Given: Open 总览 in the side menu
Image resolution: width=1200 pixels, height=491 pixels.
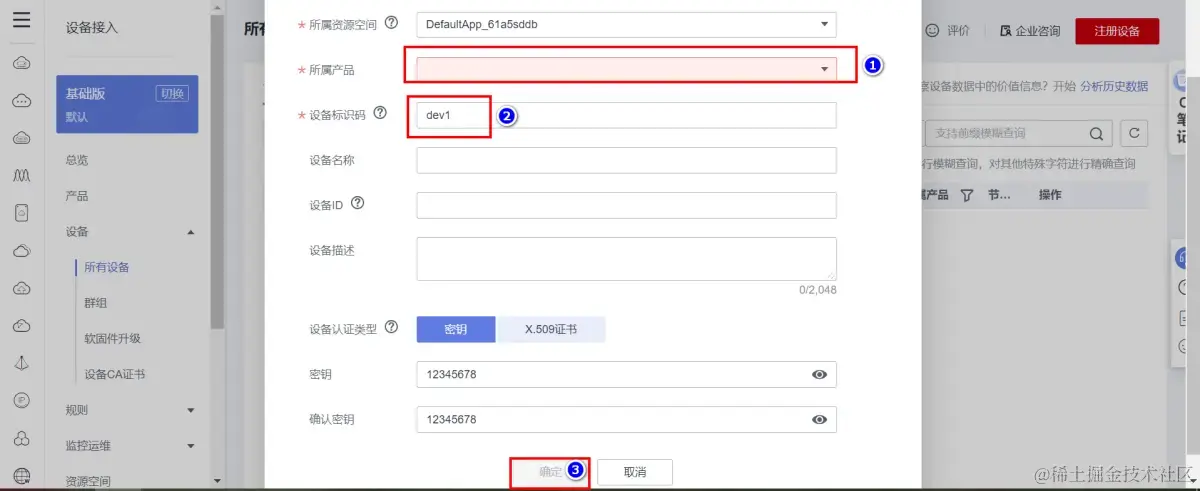Looking at the screenshot, I should (x=77, y=160).
